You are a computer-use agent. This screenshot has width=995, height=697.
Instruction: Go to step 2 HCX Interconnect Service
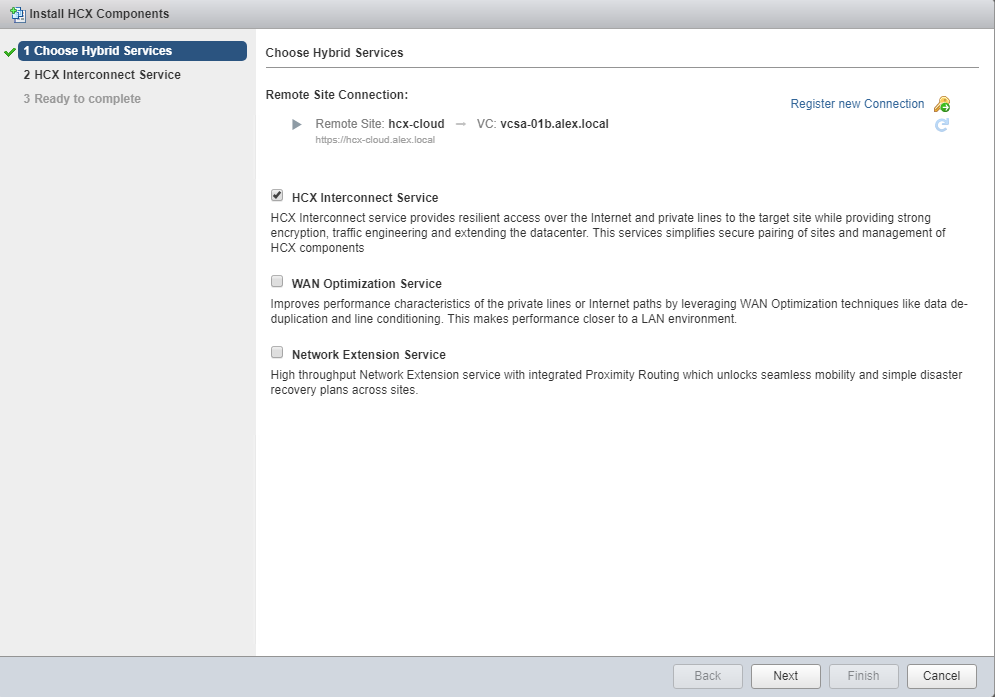click(102, 75)
